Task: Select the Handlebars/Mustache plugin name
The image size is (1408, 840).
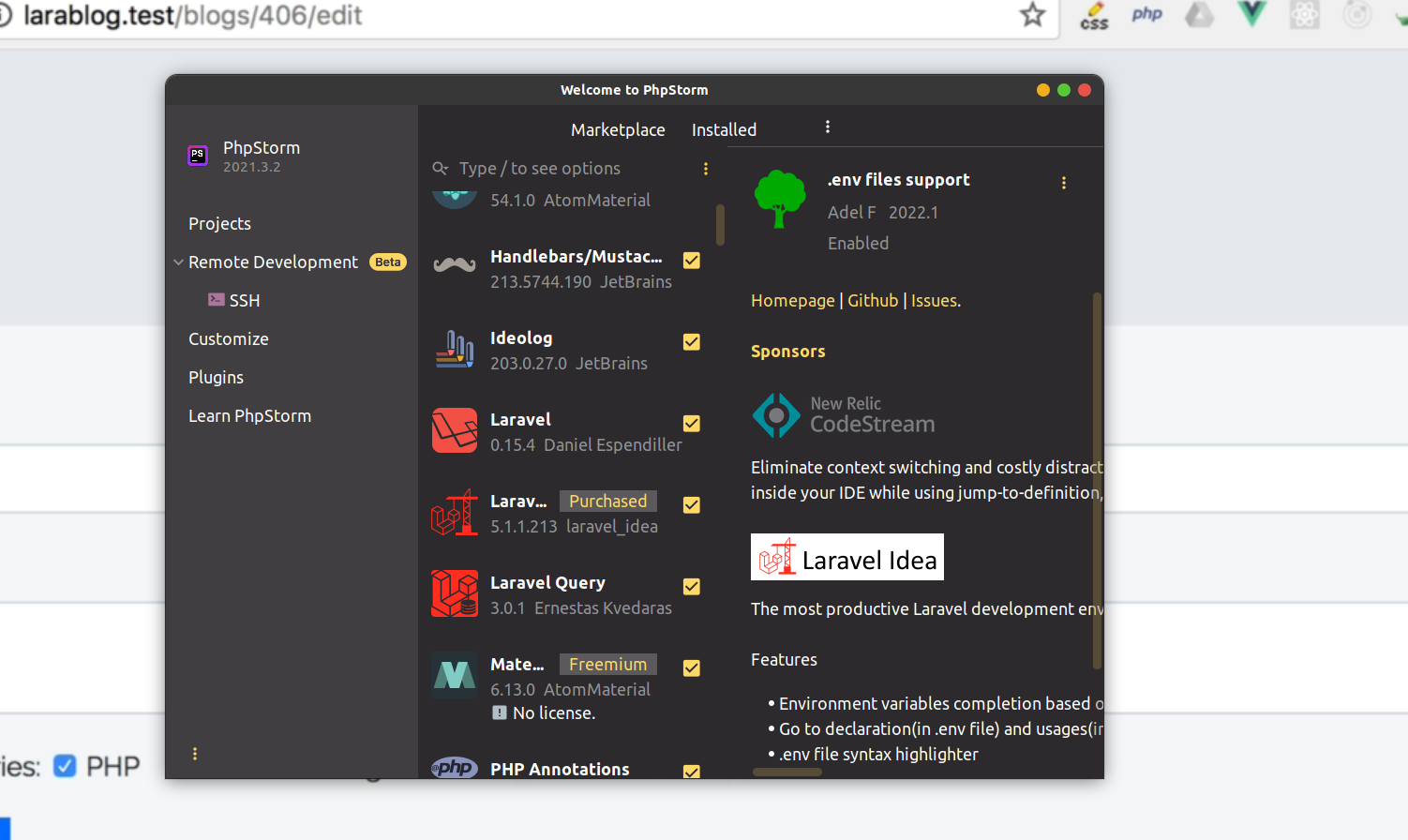Action: pos(577,257)
